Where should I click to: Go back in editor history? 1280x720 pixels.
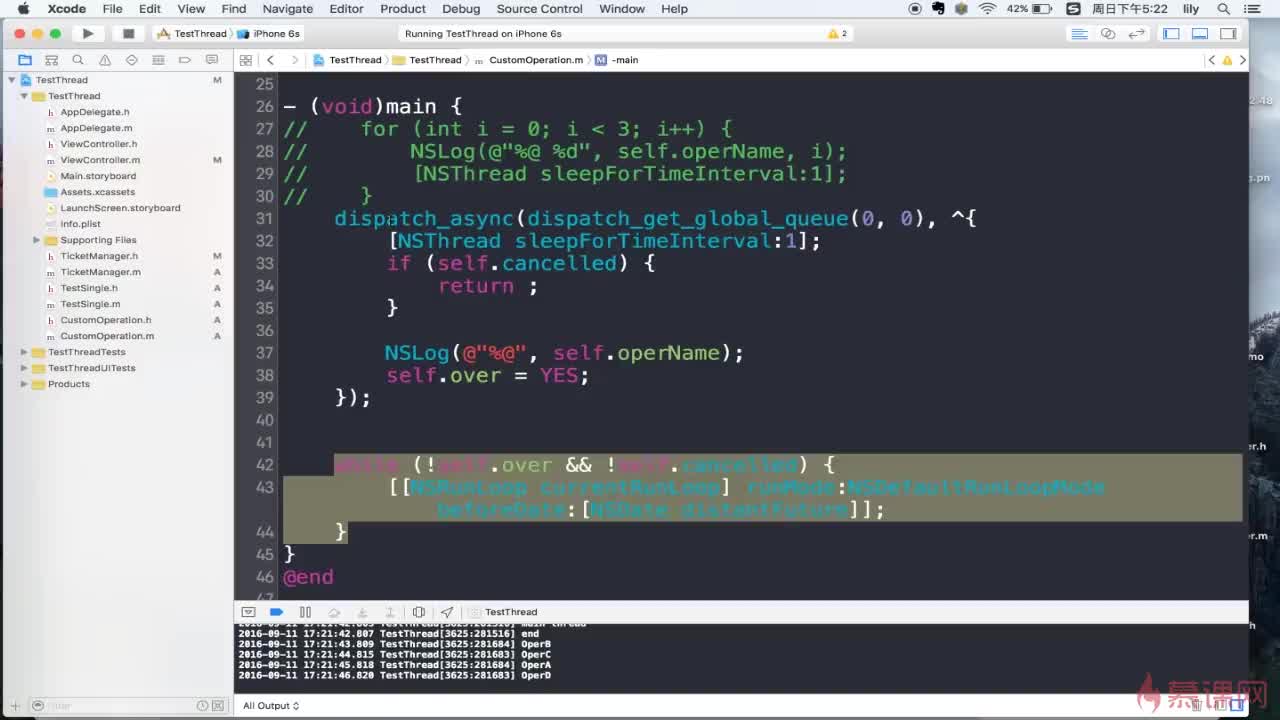[x=270, y=60]
